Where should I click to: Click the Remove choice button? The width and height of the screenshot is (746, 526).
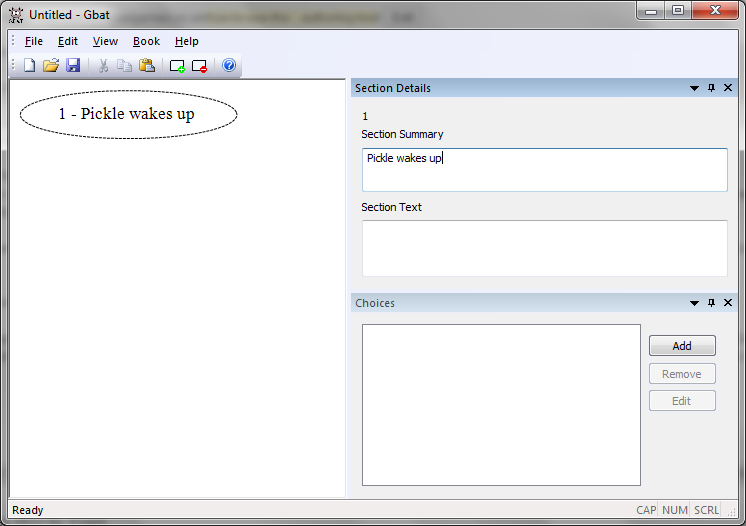(682, 374)
